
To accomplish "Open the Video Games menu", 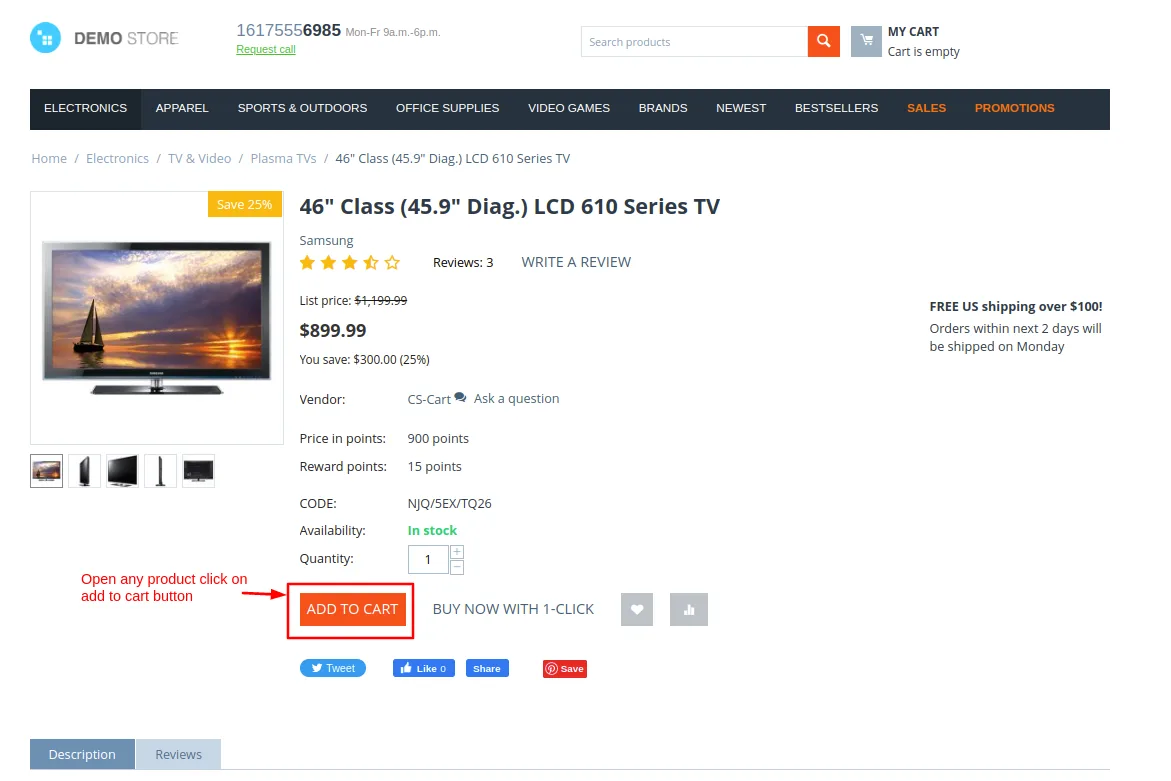I will click(x=568, y=108).
